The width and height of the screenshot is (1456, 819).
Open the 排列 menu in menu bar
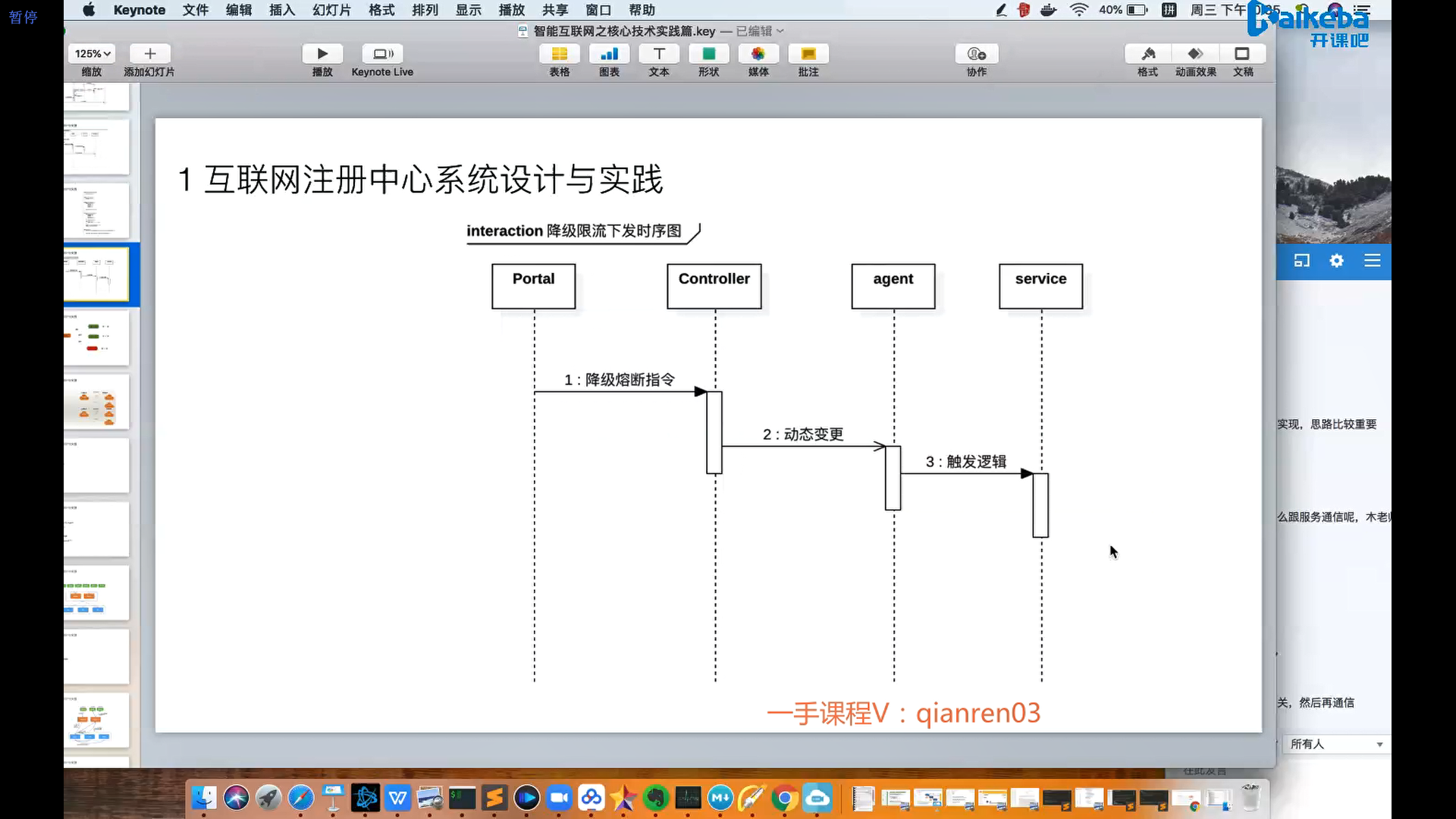point(425,10)
